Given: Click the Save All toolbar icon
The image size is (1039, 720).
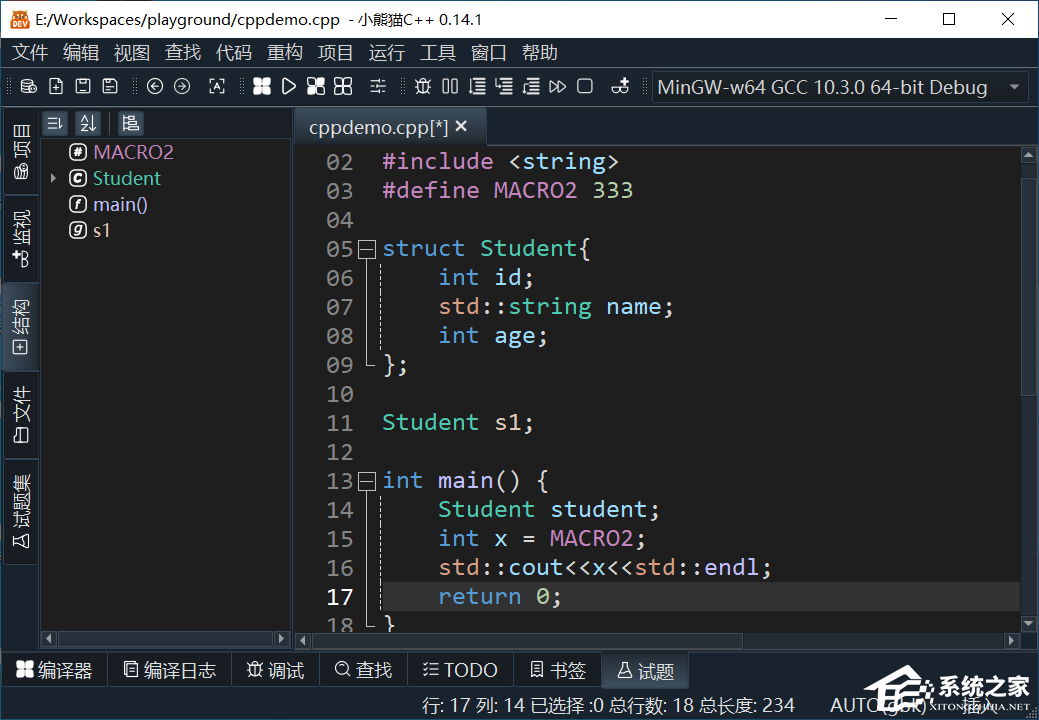Looking at the screenshot, I should pos(110,86).
